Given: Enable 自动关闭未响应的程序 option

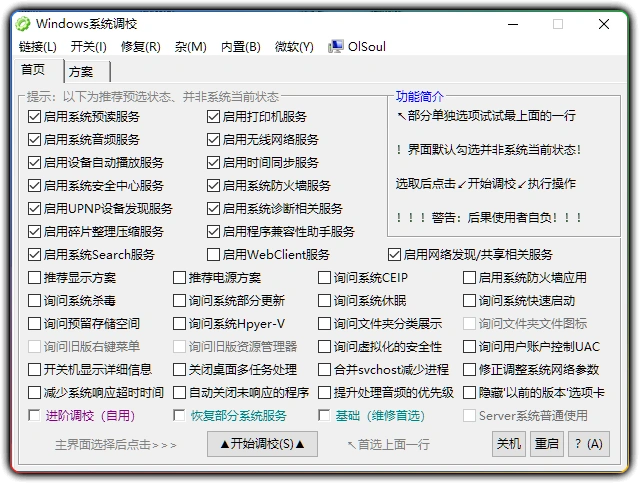Looking at the screenshot, I should 179,393.
